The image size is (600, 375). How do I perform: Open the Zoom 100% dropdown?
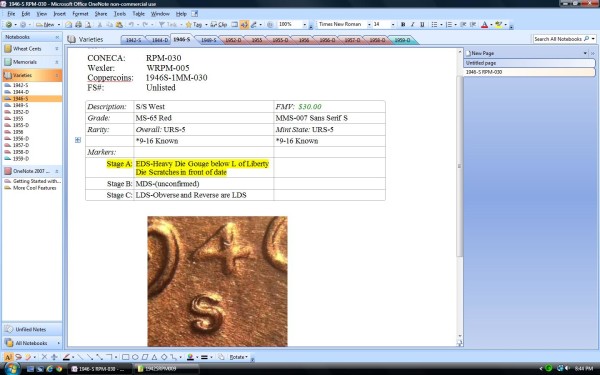(x=305, y=24)
